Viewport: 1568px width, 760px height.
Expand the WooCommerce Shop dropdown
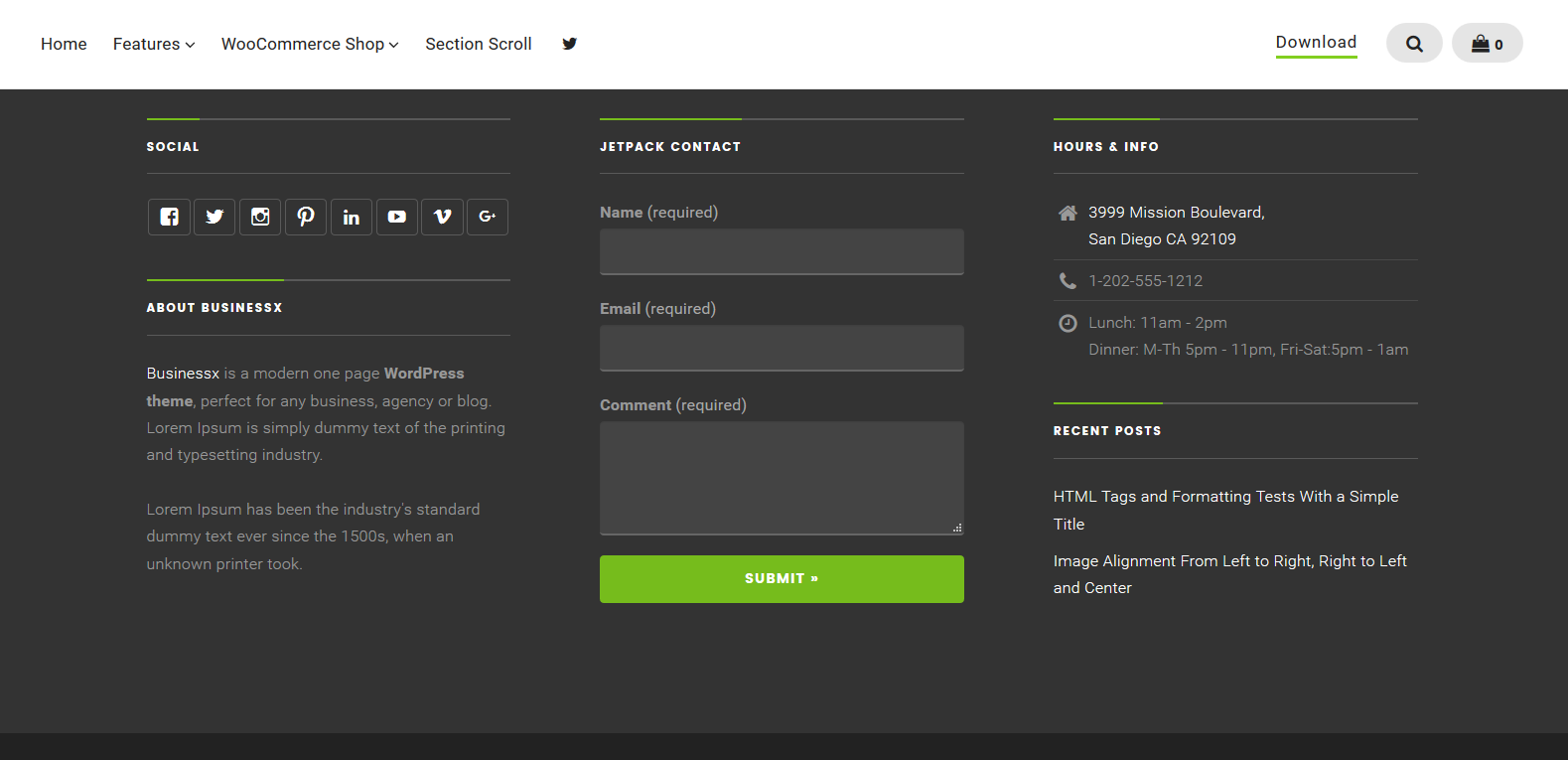click(310, 44)
